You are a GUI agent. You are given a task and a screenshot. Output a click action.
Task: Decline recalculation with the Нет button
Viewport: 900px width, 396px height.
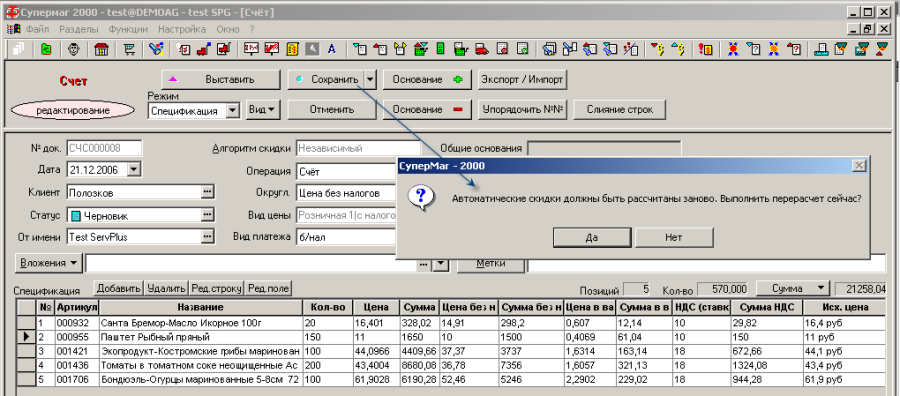coord(674,237)
